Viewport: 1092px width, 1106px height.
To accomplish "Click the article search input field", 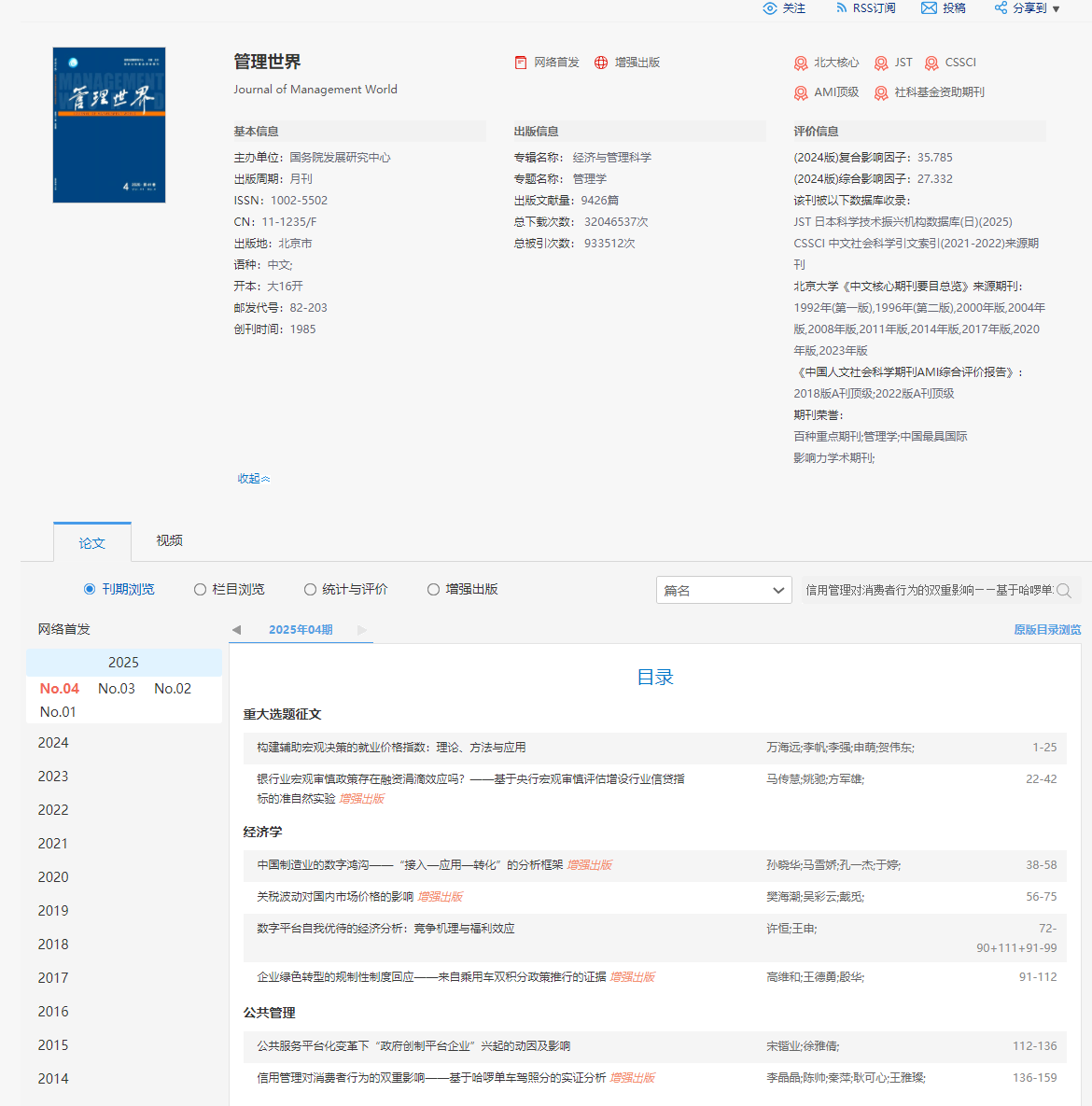I will point(929,591).
